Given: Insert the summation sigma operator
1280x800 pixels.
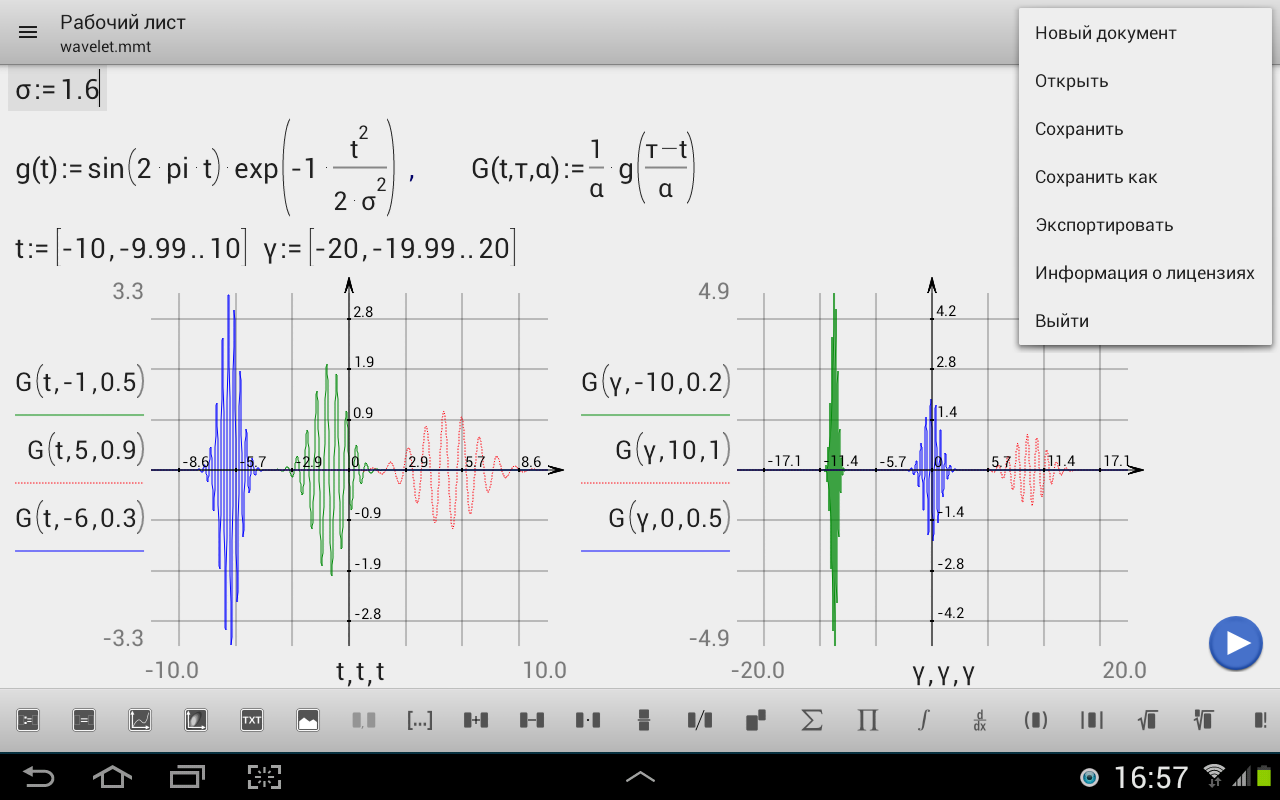Looking at the screenshot, I should pos(812,719).
